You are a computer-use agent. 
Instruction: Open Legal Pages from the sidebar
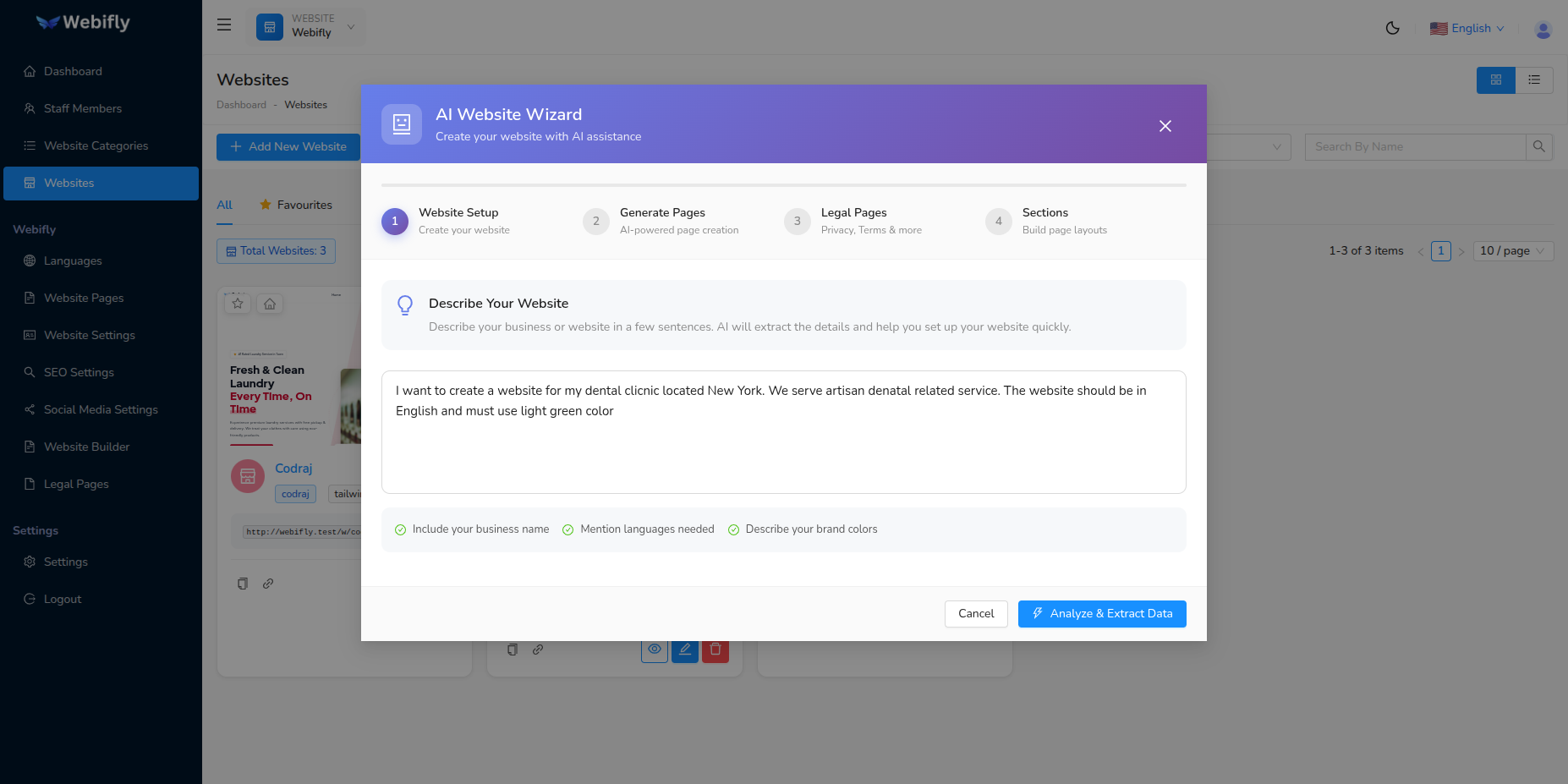pos(75,484)
